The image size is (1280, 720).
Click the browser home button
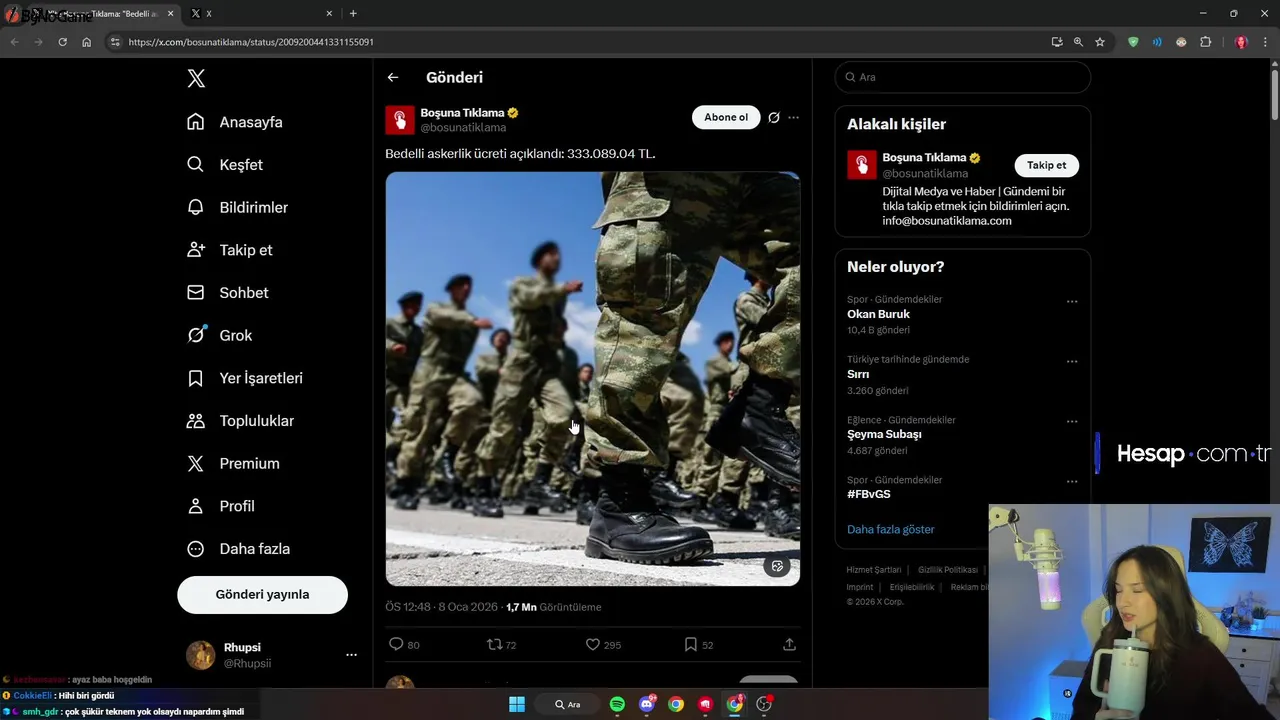tap(87, 42)
